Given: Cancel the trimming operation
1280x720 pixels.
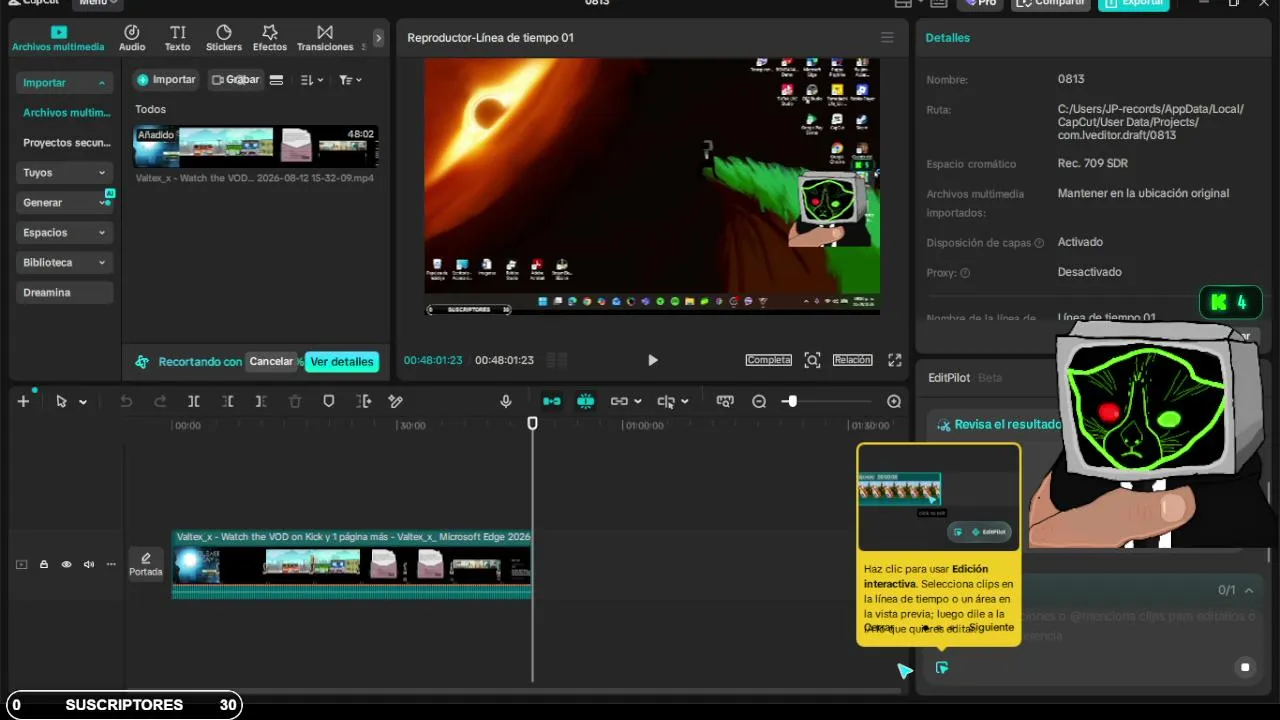Looking at the screenshot, I should (271, 362).
